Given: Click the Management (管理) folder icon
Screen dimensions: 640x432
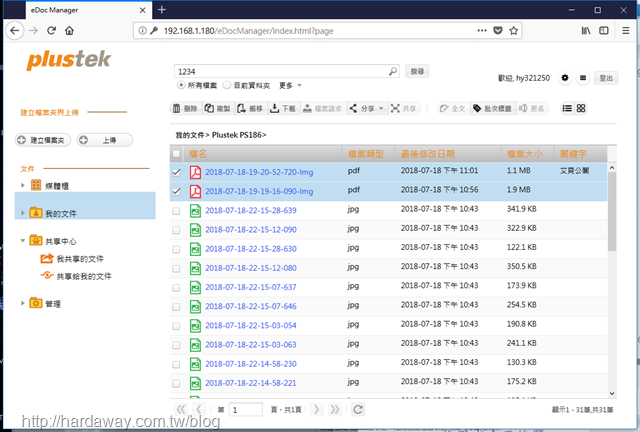Looking at the screenshot, I should pyautogui.click(x=36, y=303).
